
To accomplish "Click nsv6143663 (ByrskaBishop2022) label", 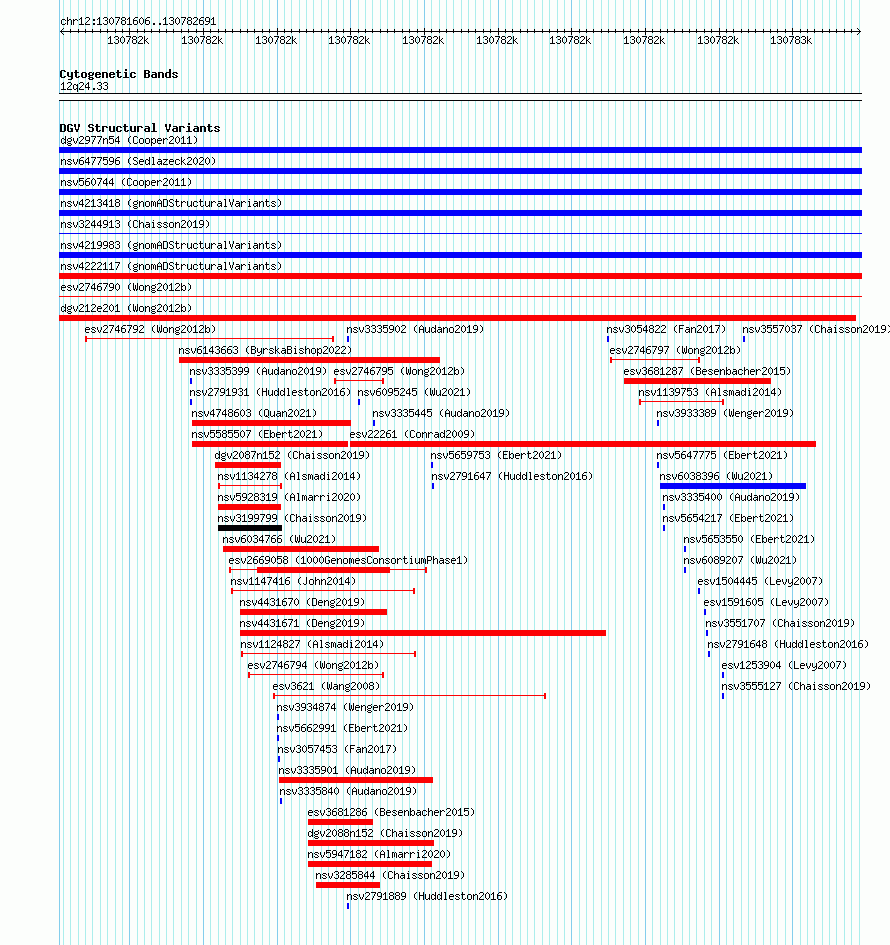I will 265,351.
